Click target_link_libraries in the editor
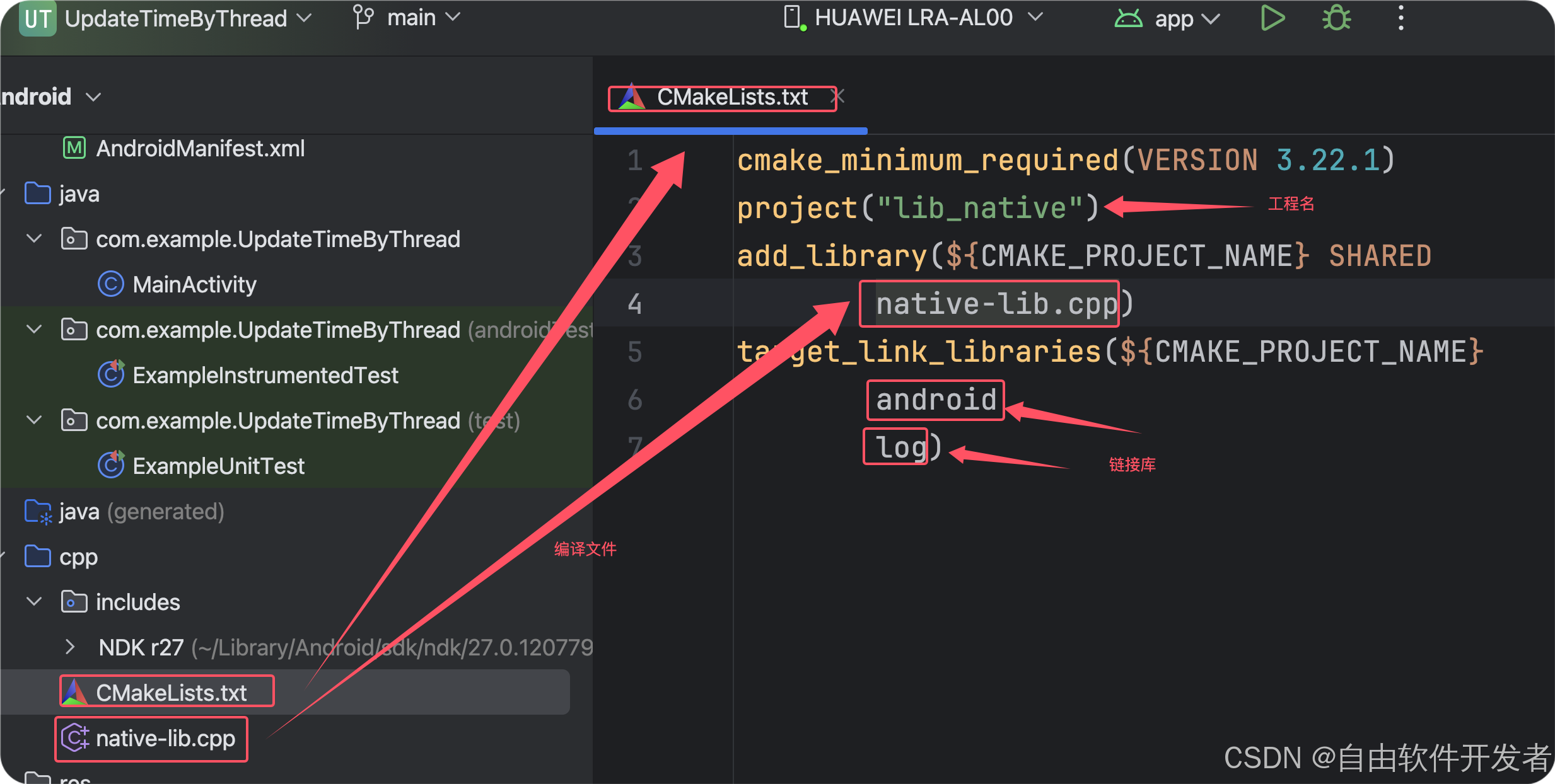The width and height of the screenshot is (1555, 784). click(919, 352)
